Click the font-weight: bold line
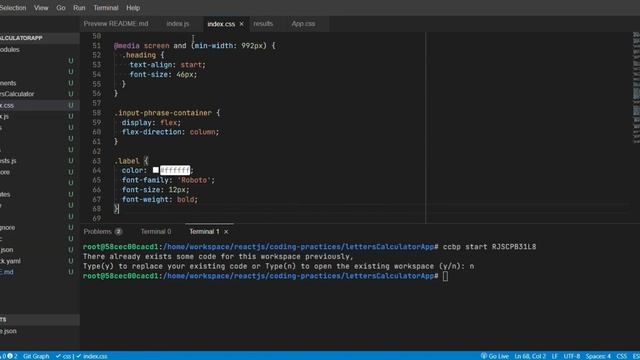The height and width of the screenshot is (360, 640). tap(160, 199)
